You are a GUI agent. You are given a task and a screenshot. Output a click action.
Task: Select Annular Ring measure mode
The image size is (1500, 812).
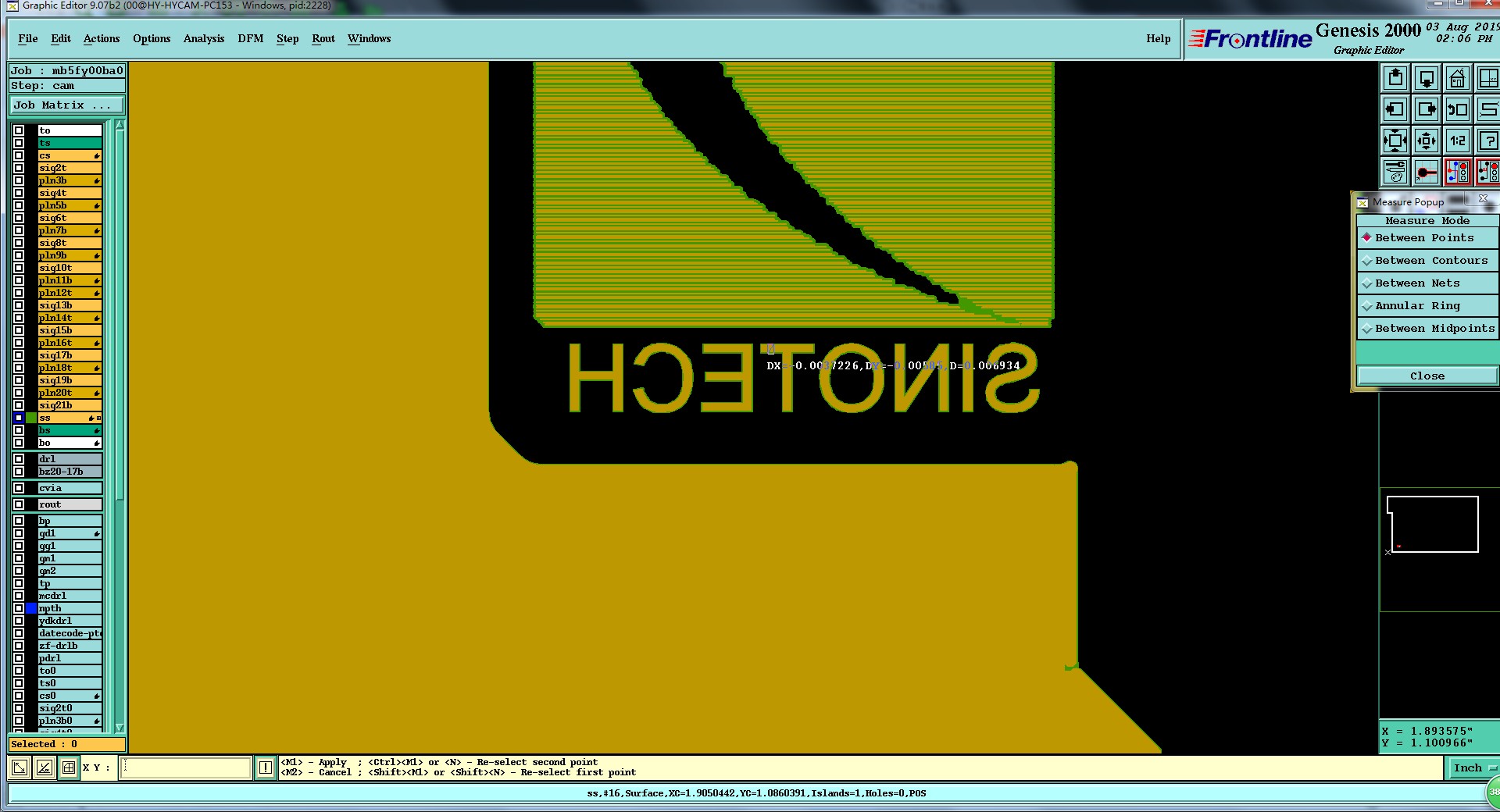(1427, 305)
